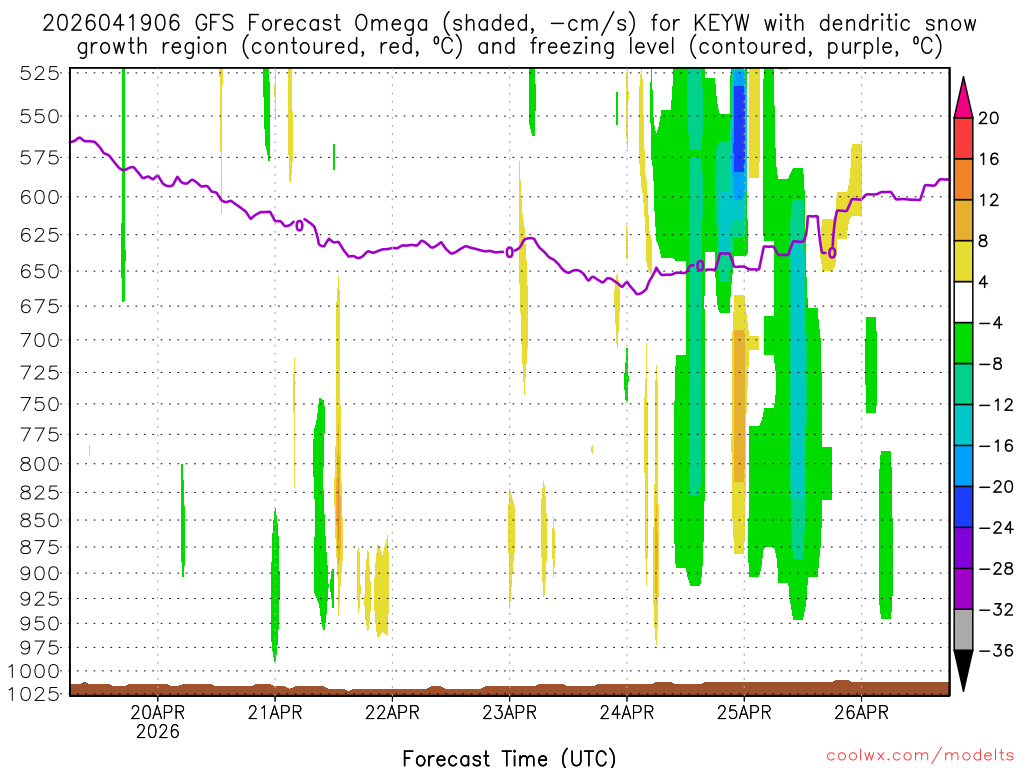The image size is (1024, 768).
Task: Choose the cyan -12-to--16 colorbar swatch
Action: [963, 424]
